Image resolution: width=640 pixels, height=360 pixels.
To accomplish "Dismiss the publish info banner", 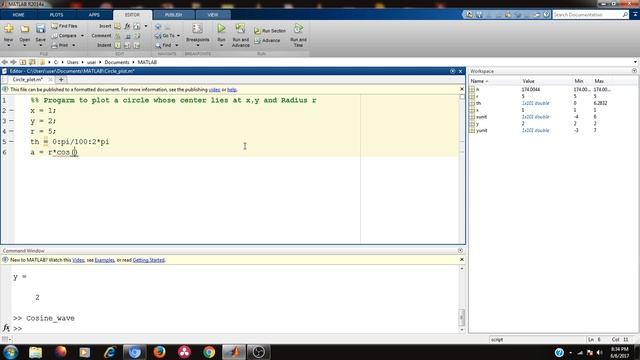I will point(462,89).
